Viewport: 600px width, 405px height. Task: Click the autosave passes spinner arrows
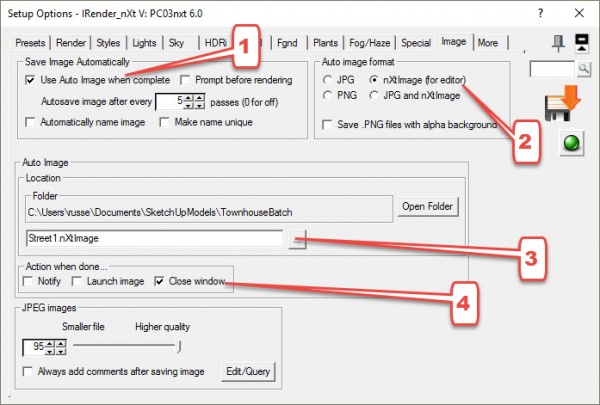point(194,102)
